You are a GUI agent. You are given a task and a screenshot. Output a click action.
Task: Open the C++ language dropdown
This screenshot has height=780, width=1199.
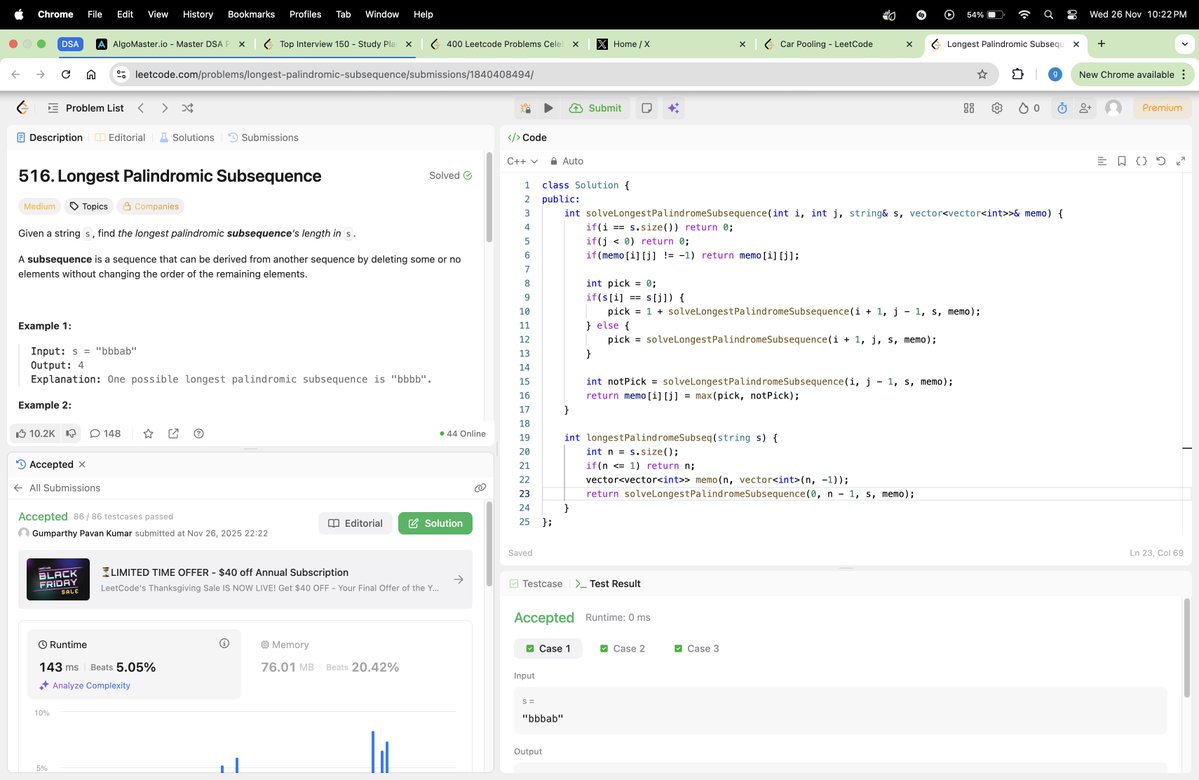tap(521, 161)
